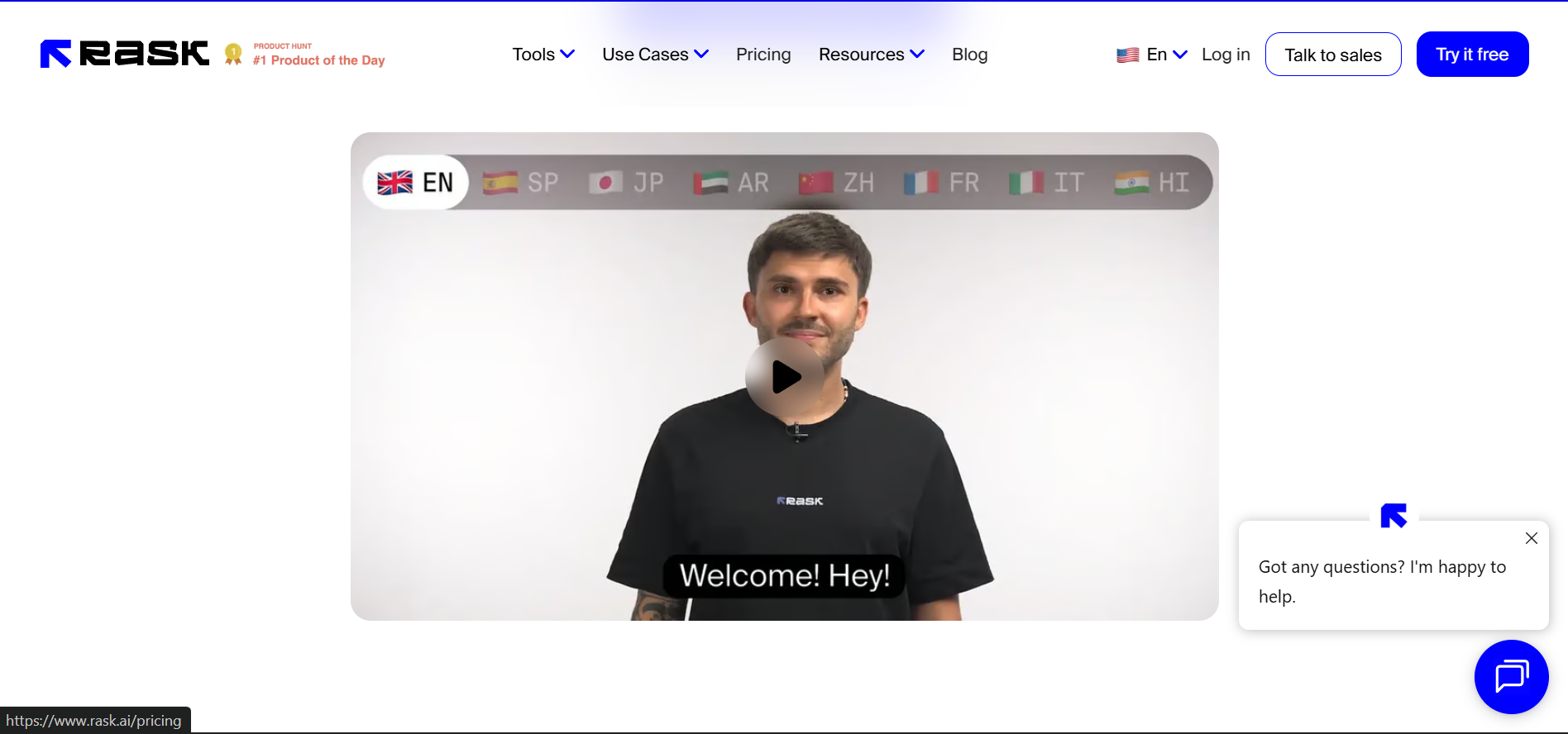
Task: Click the Rask avatar above chat message
Action: tap(1394, 516)
